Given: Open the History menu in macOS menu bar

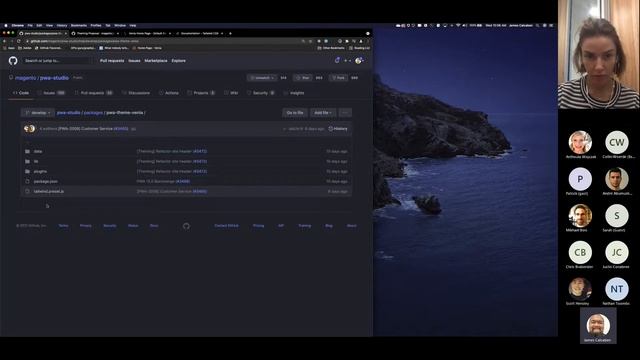Looking at the screenshot, I should click(62, 25).
